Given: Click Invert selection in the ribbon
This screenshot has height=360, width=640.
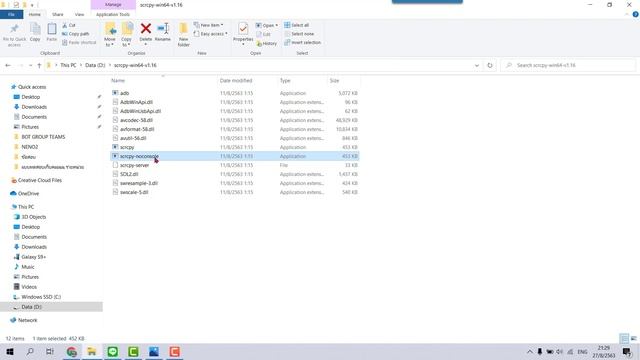Looking at the screenshot, I should [302, 42].
